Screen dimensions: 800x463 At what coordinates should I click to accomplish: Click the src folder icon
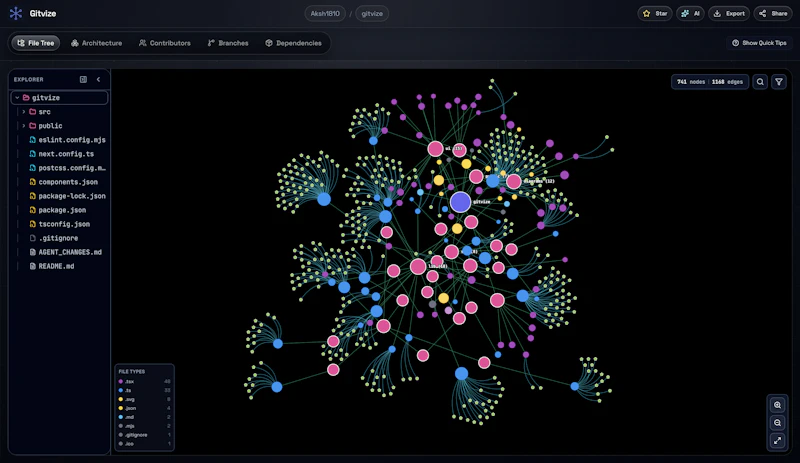coord(33,111)
